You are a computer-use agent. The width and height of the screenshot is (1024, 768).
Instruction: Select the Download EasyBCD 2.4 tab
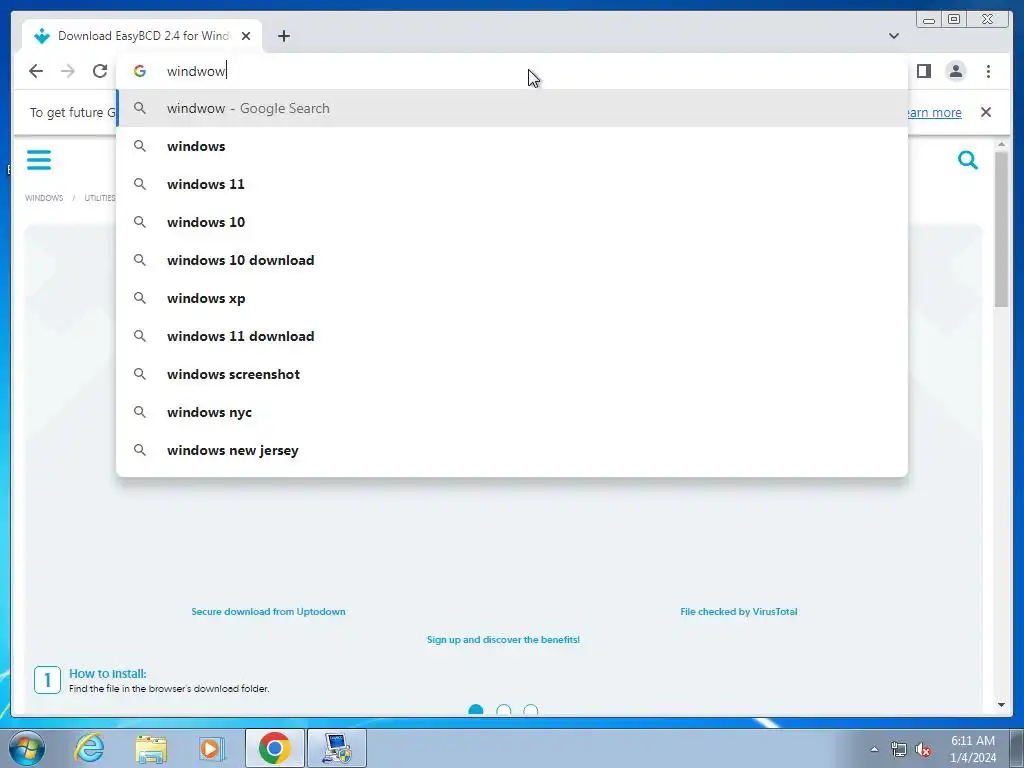(142, 36)
